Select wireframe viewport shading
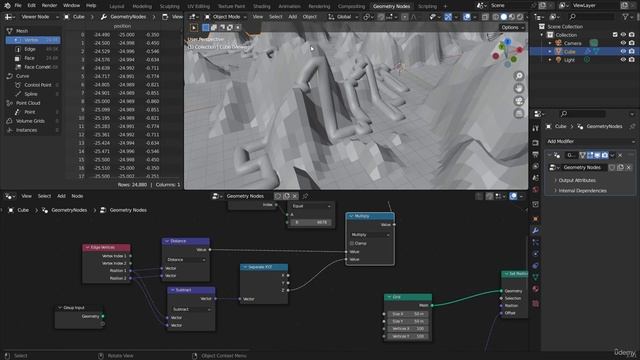The height and width of the screenshot is (360, 640). (496, 17)
